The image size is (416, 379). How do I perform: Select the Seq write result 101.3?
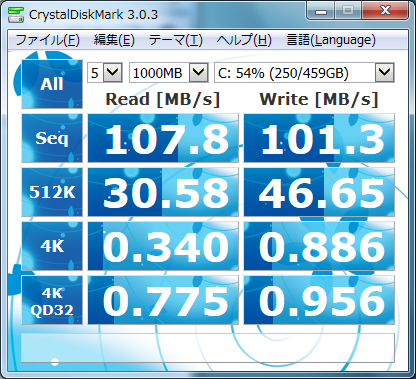point(319,138)
